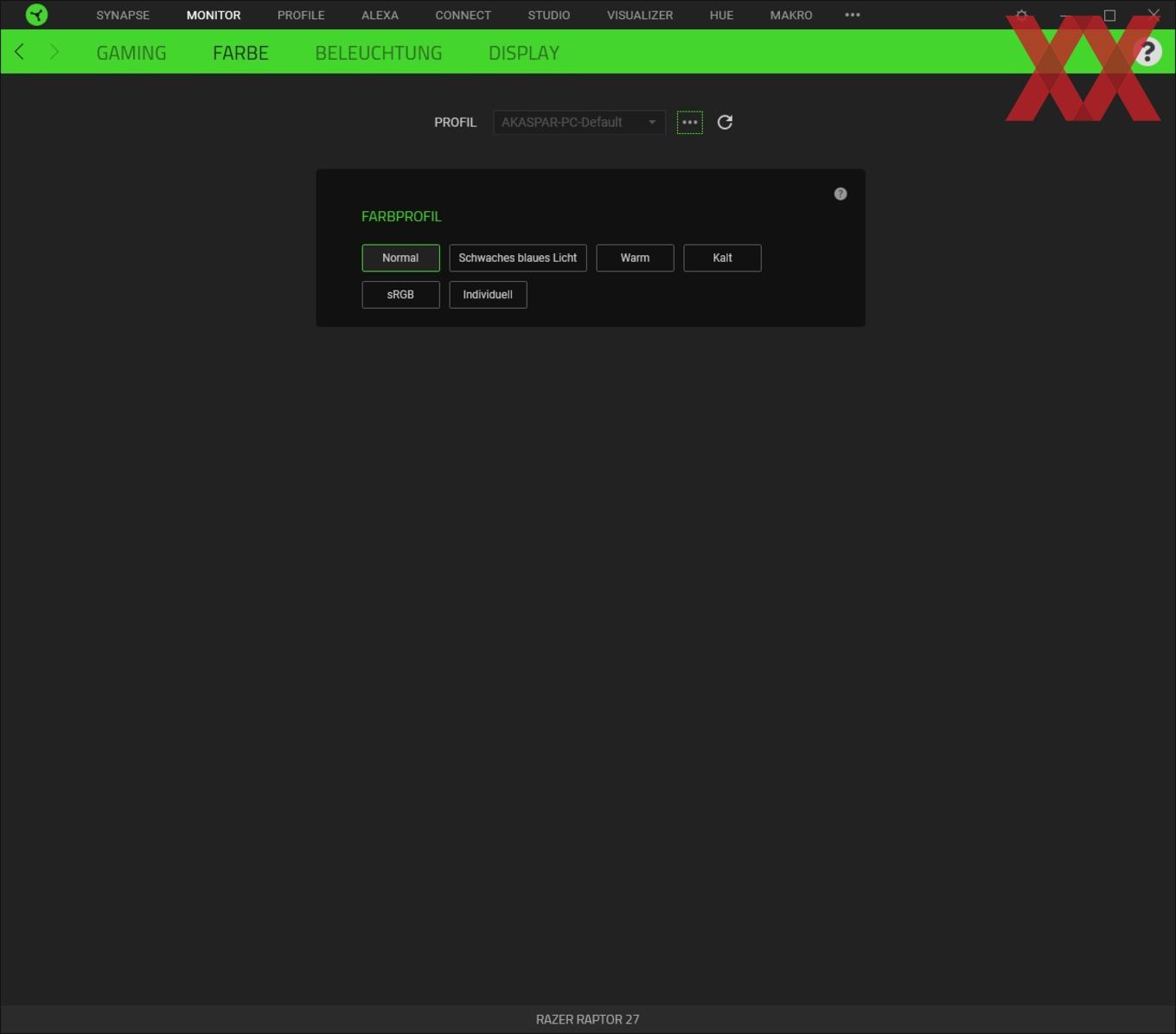Select the BELEUCHTUNG sub-tab
Screen dimensions: 1176x1034
tap(379, 53)
